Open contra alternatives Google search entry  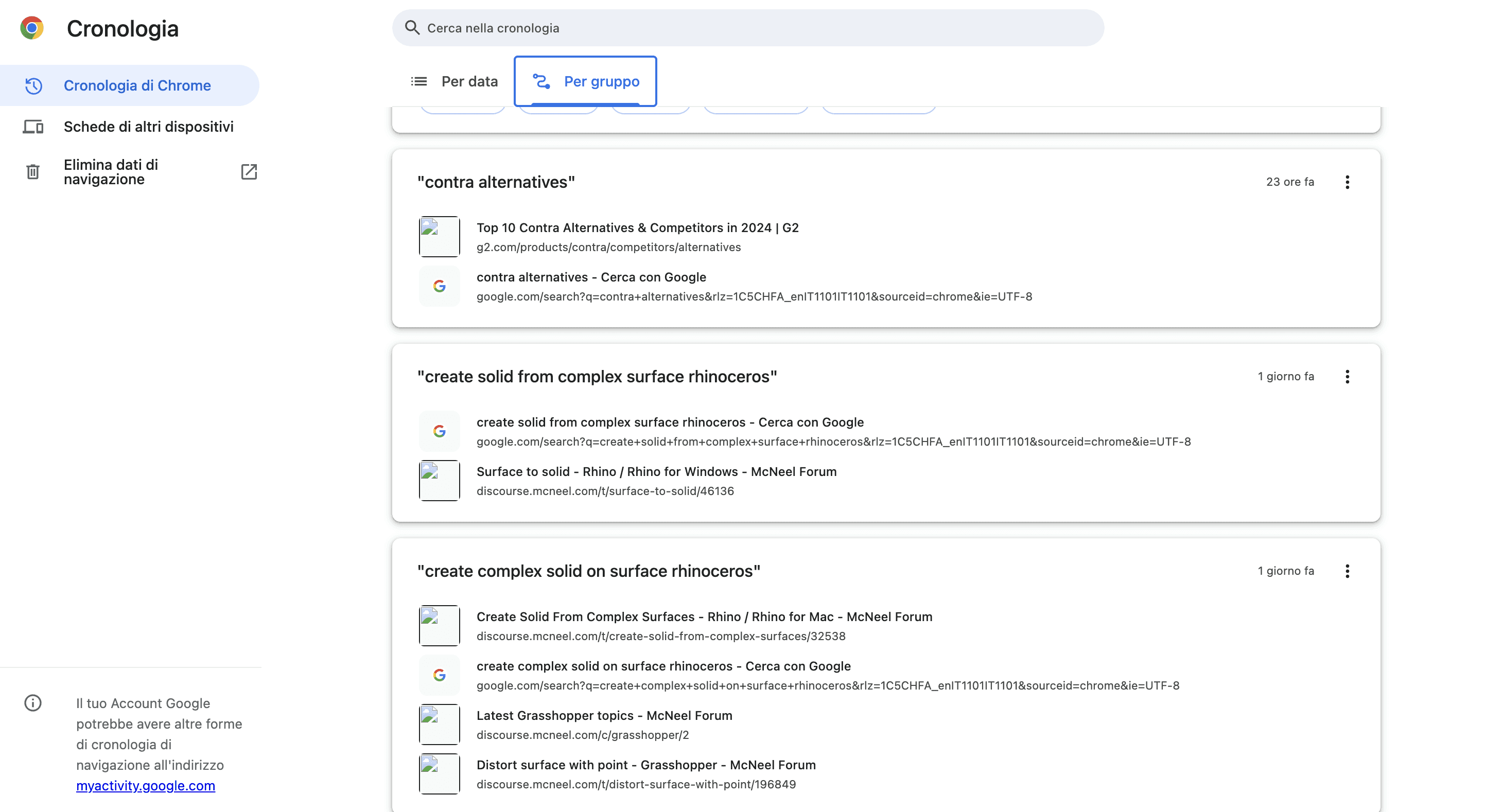(591, 278)
